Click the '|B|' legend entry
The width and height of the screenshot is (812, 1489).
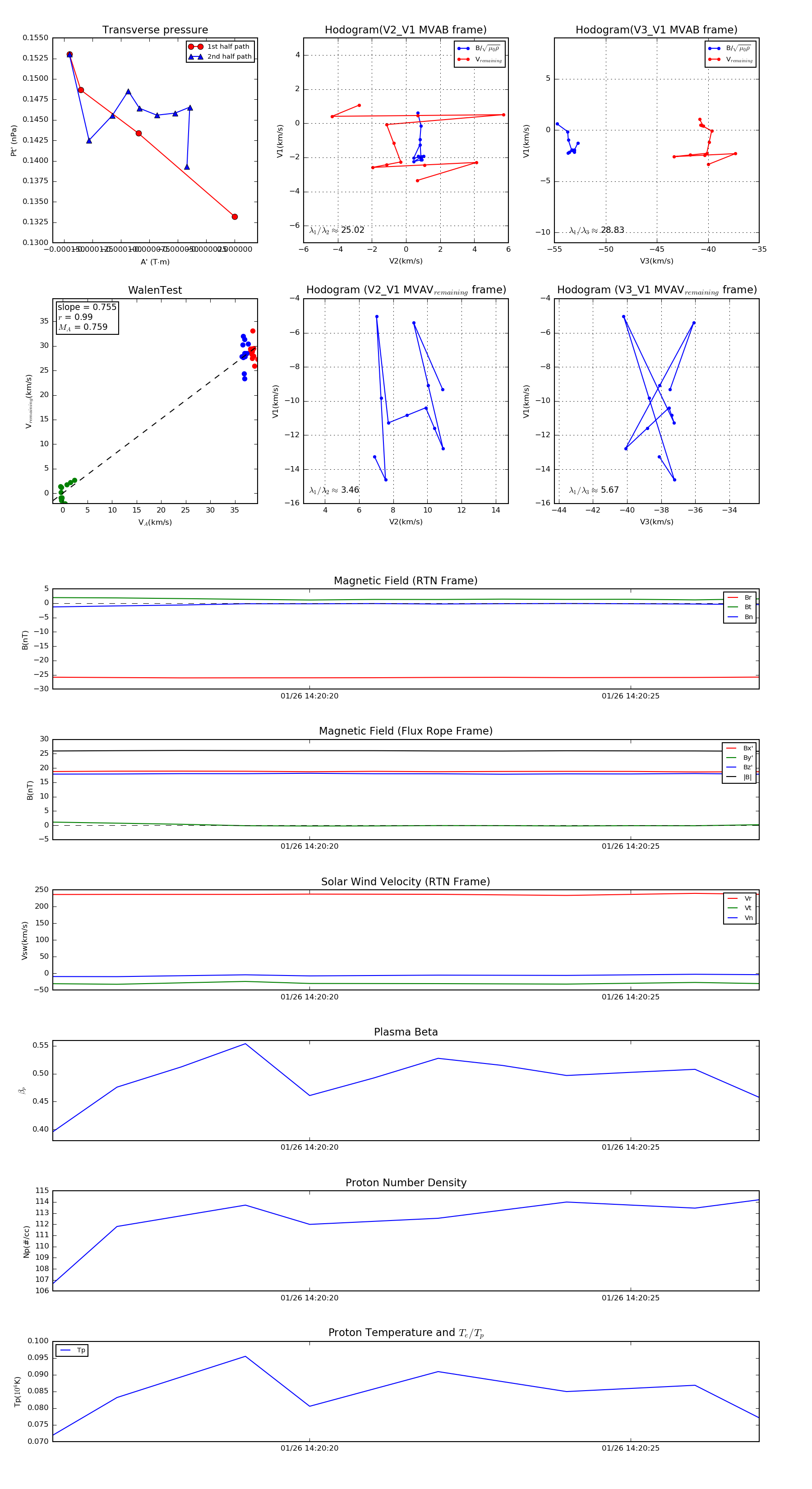pyautogui.click(x=739, y=777)
